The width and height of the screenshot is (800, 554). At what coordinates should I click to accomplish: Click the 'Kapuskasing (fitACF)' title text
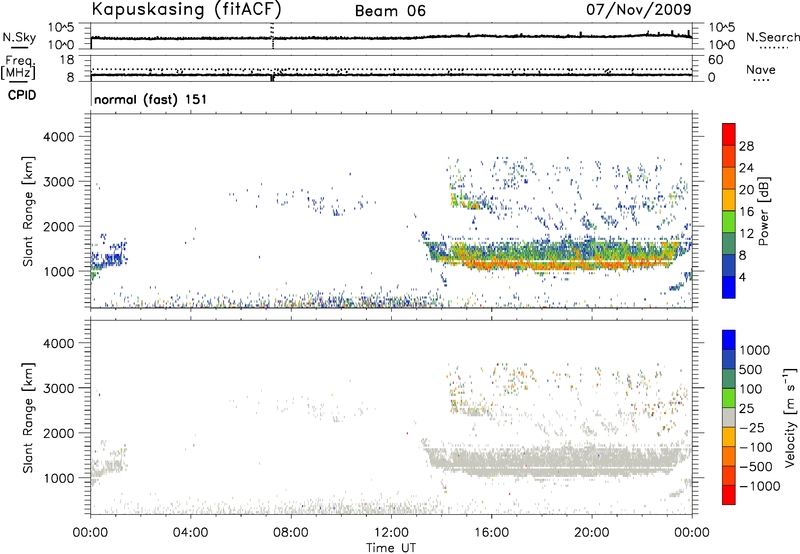click(186, 10)
